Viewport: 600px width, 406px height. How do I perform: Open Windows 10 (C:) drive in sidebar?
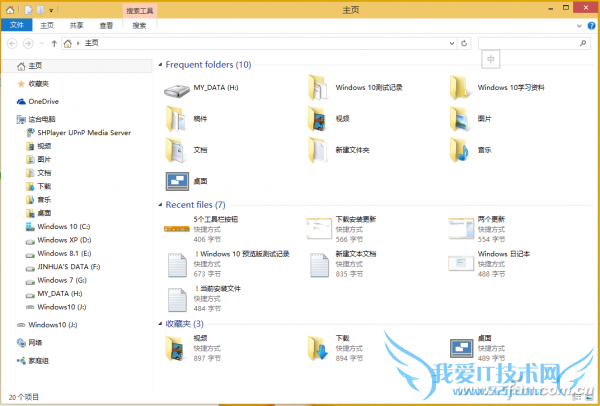pyautogui.click(x=58, y=227)
